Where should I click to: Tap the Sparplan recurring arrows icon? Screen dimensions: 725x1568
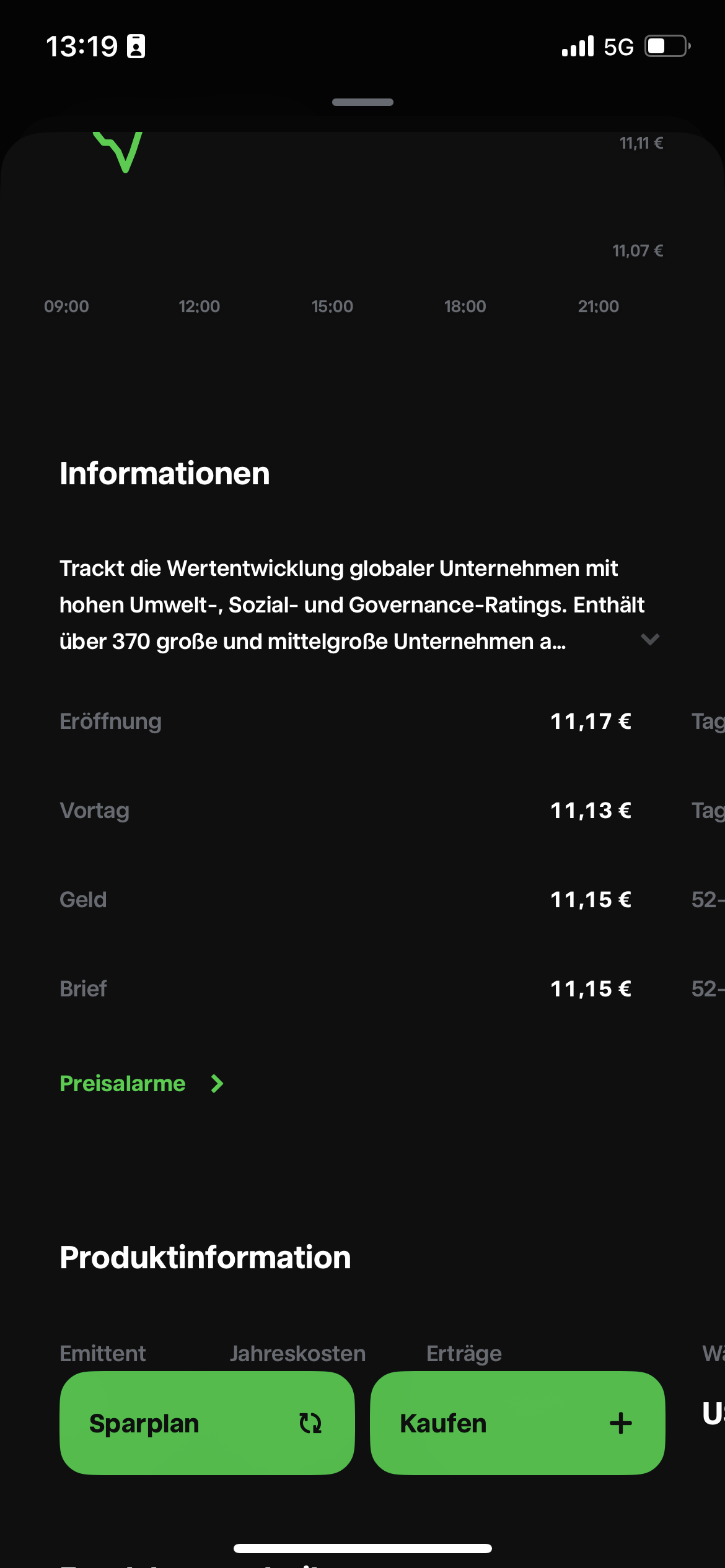point(310,1423)
